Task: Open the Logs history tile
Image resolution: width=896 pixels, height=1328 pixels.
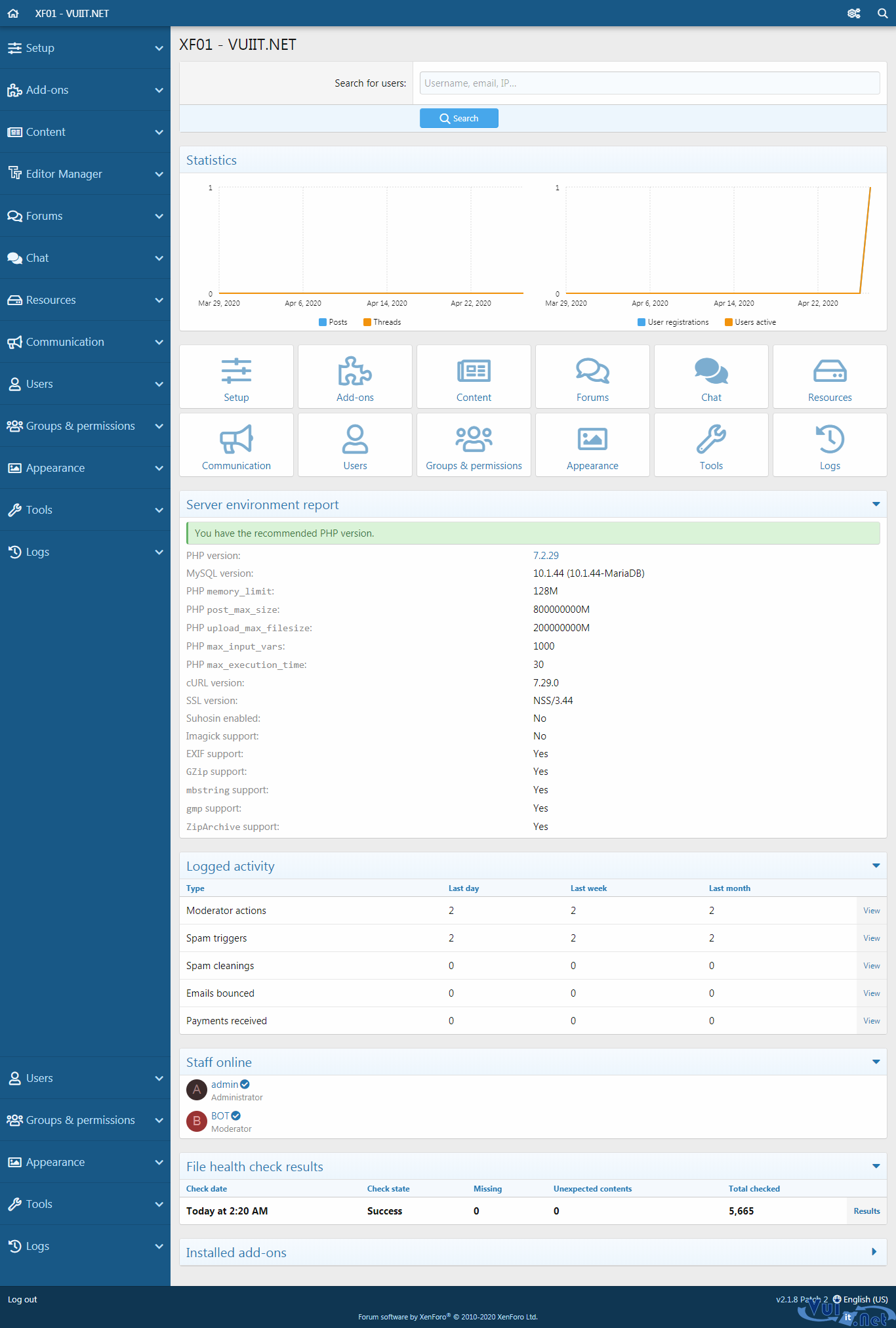Action: coord(830,445)
